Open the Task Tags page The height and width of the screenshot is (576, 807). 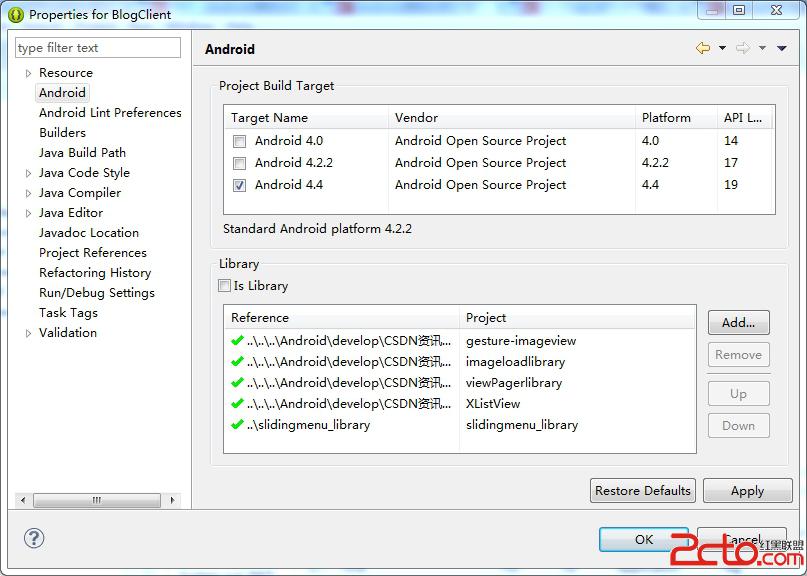pyautogui.click(x=68, y=313)
